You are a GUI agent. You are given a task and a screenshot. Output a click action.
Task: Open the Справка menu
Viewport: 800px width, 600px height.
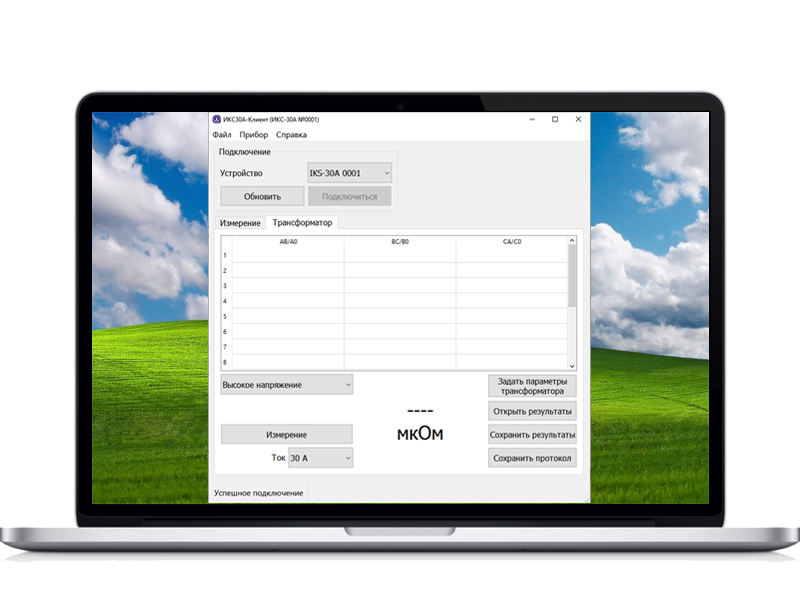coord(291,135)
